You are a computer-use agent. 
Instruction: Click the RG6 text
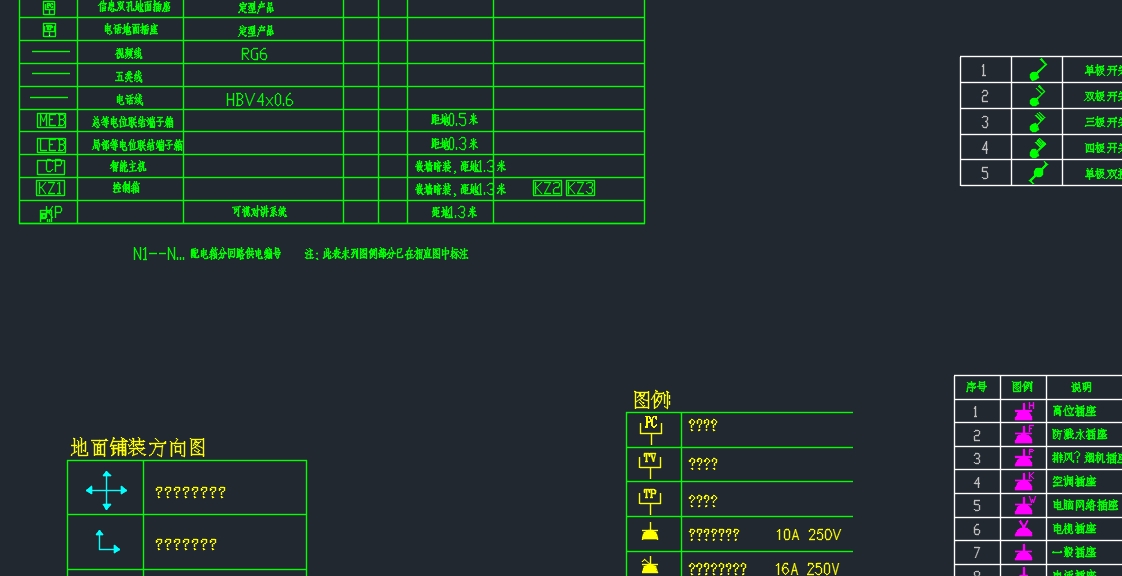click(x=254, y=54)
